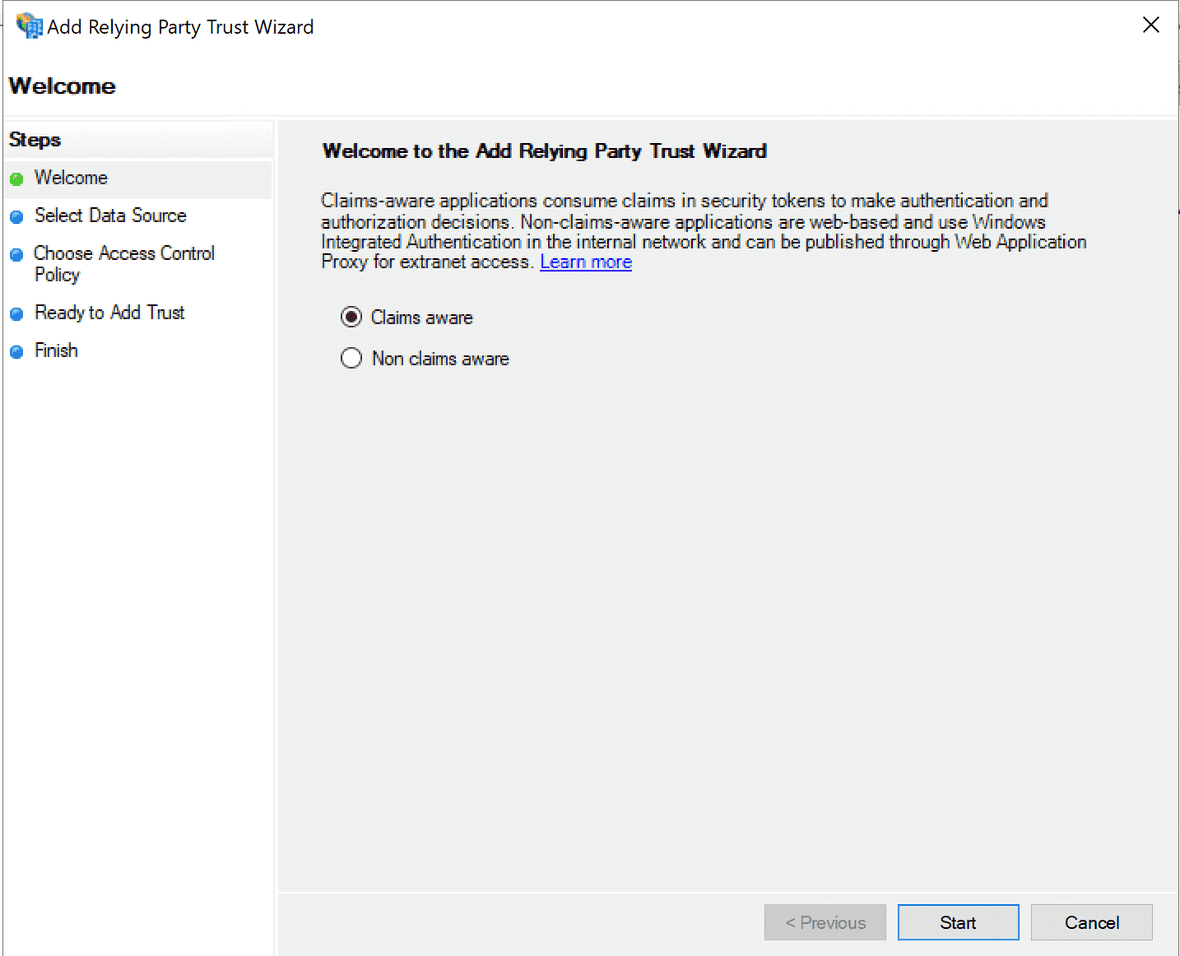Click the green bullet beside the Welcome step
Screen dimensions: 1180x956
(16, 180)
